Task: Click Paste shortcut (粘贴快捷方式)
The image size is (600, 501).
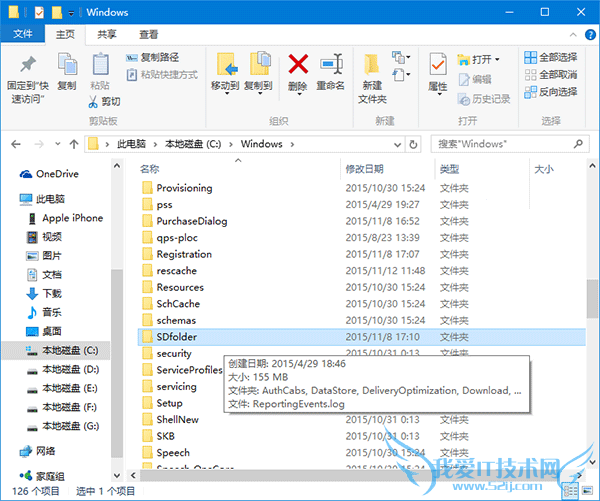Action: (162, 74)
